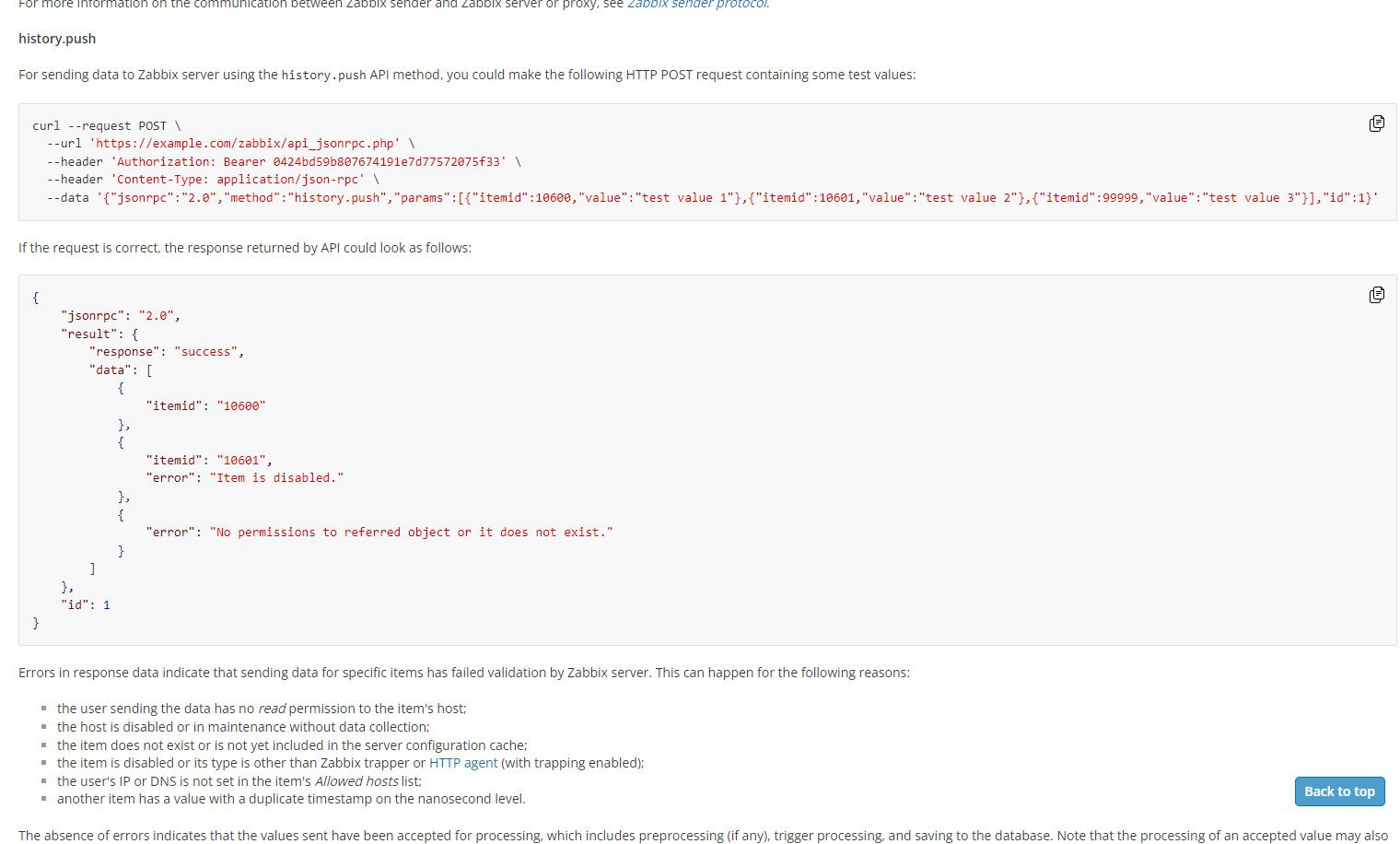1400x844 pixels.
Task: Click the duplicate timestamp bullet point
Action: (291, 799)
